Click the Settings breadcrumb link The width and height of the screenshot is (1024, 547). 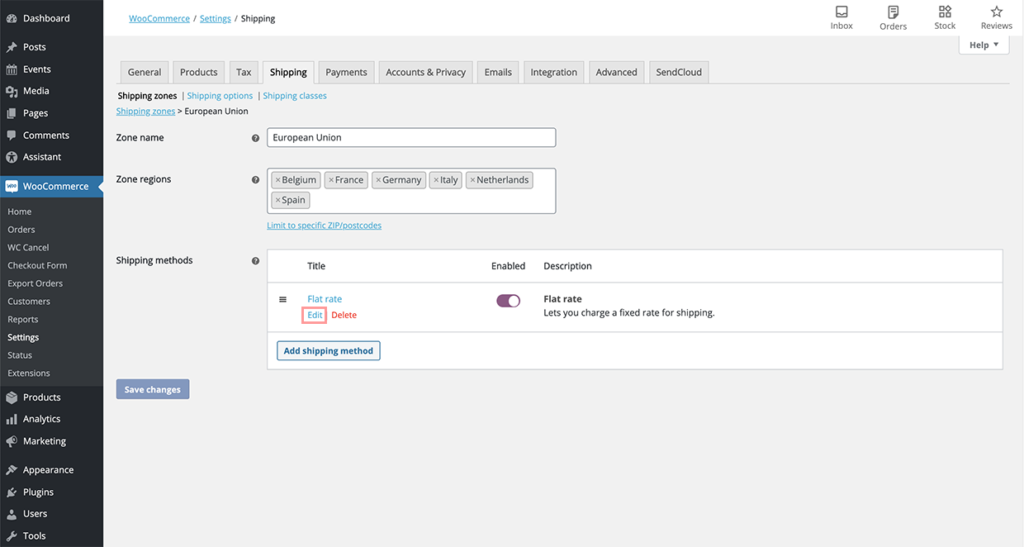pos(215,19)
